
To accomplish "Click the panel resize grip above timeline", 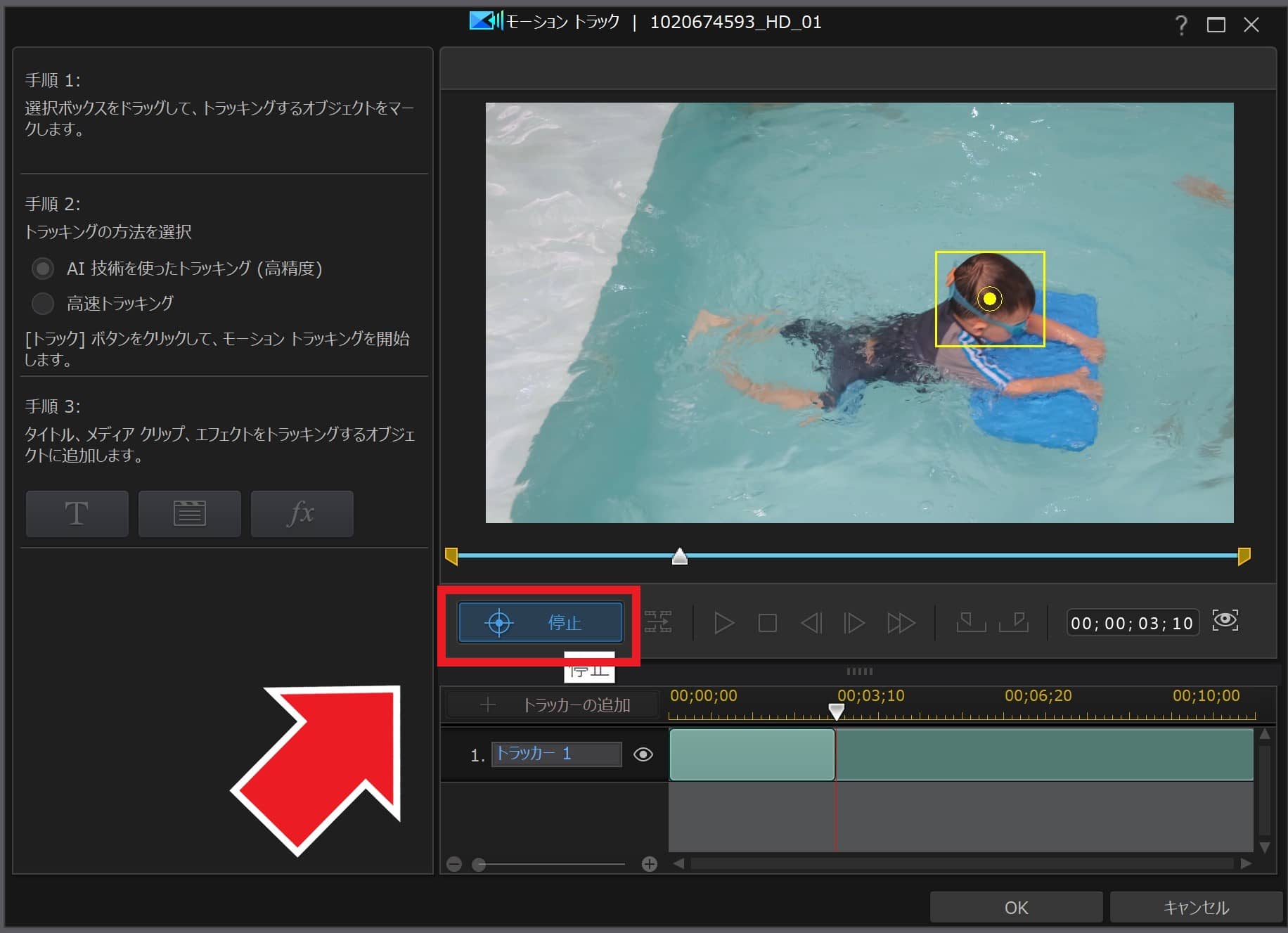I will pyautogui.click(x=859, y=671).
